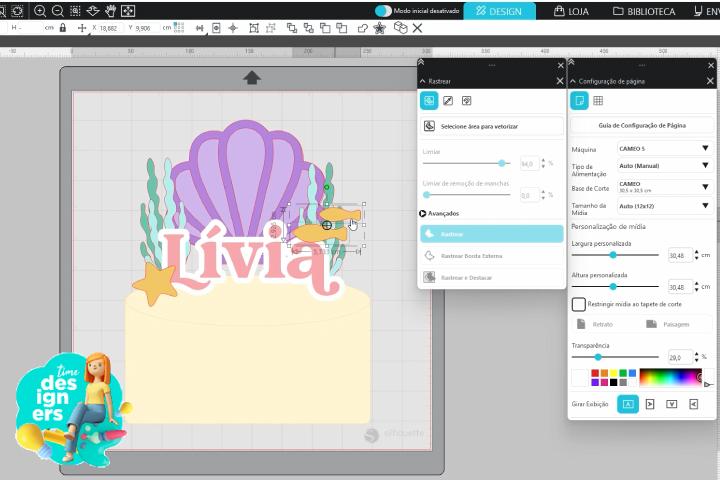Check Restringir mídia ao tapete de corte
720x480 pixels.
pos(578,304)
